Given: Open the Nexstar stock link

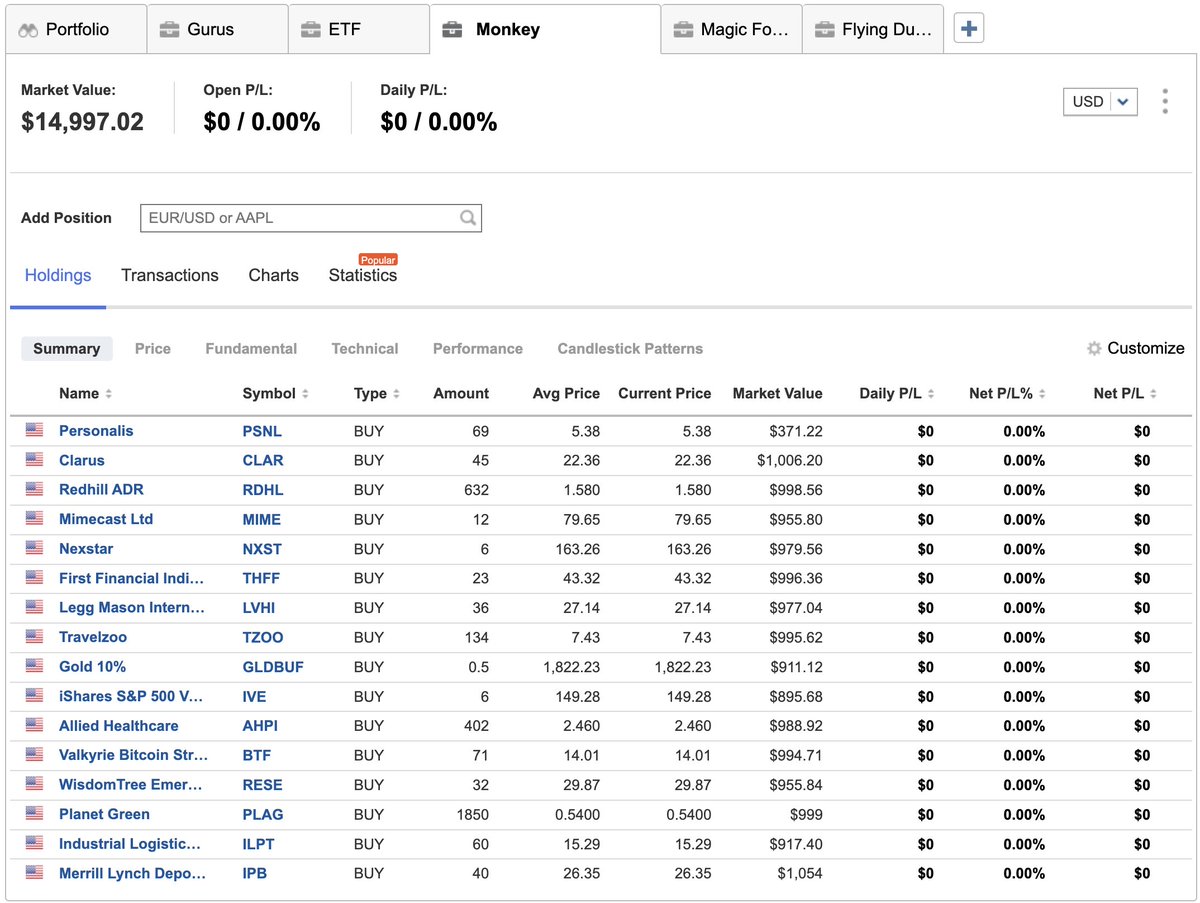Looking at the screenshot, I should pos(86,549).
